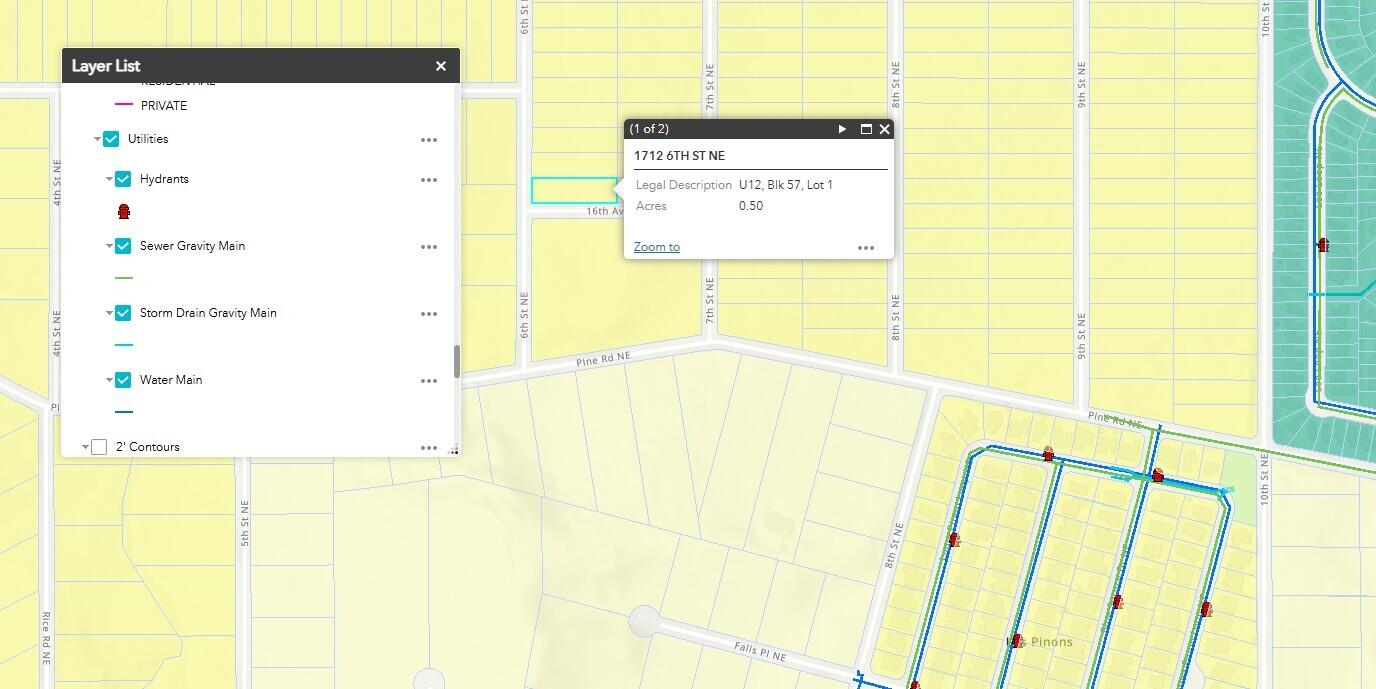1376x689 pixels.
Task: Toggle Storm Drain Gravity Main visibility
Action: pyautogui.click(x=123, y=313)
